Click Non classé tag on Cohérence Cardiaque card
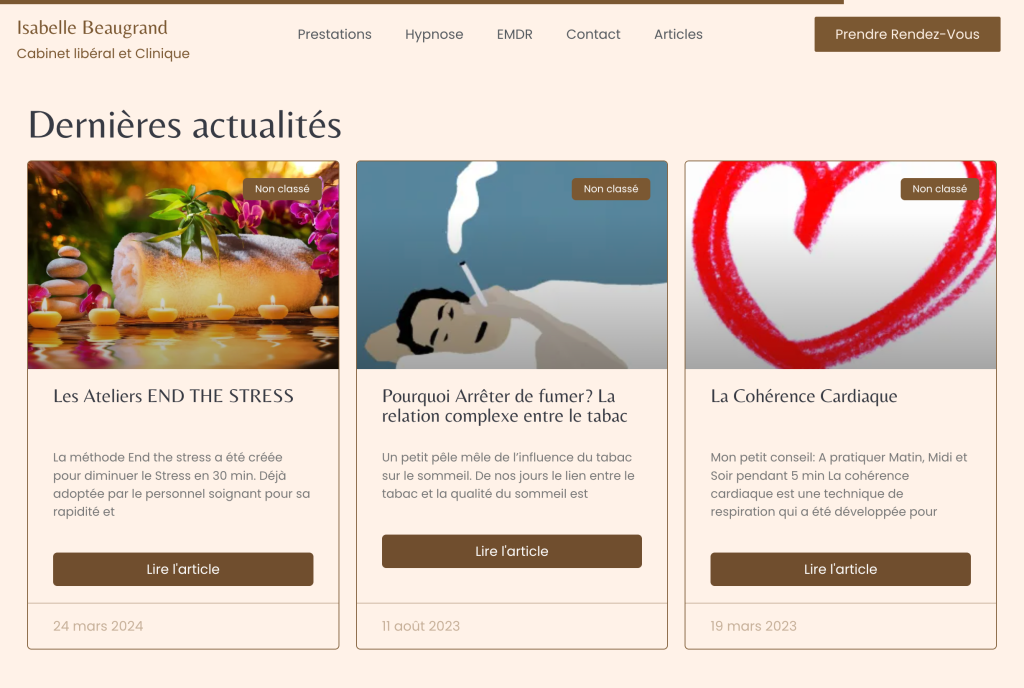Screen dimensions: 1024x688 point(939,189)
